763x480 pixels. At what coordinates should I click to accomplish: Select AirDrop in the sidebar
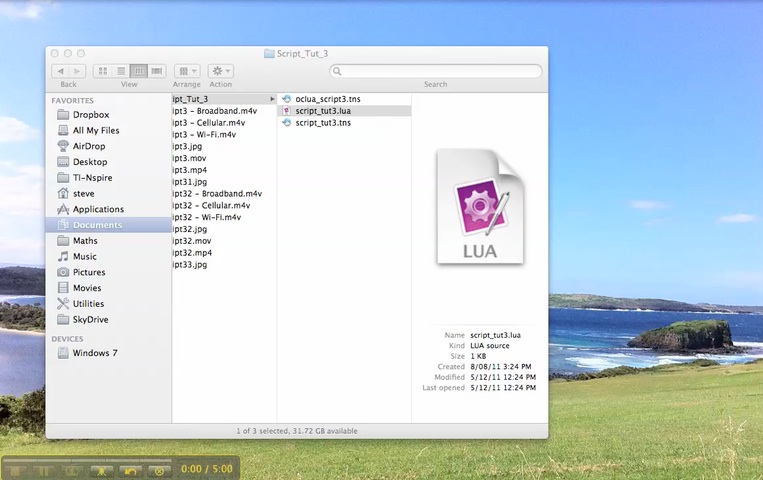pos(88,146)
